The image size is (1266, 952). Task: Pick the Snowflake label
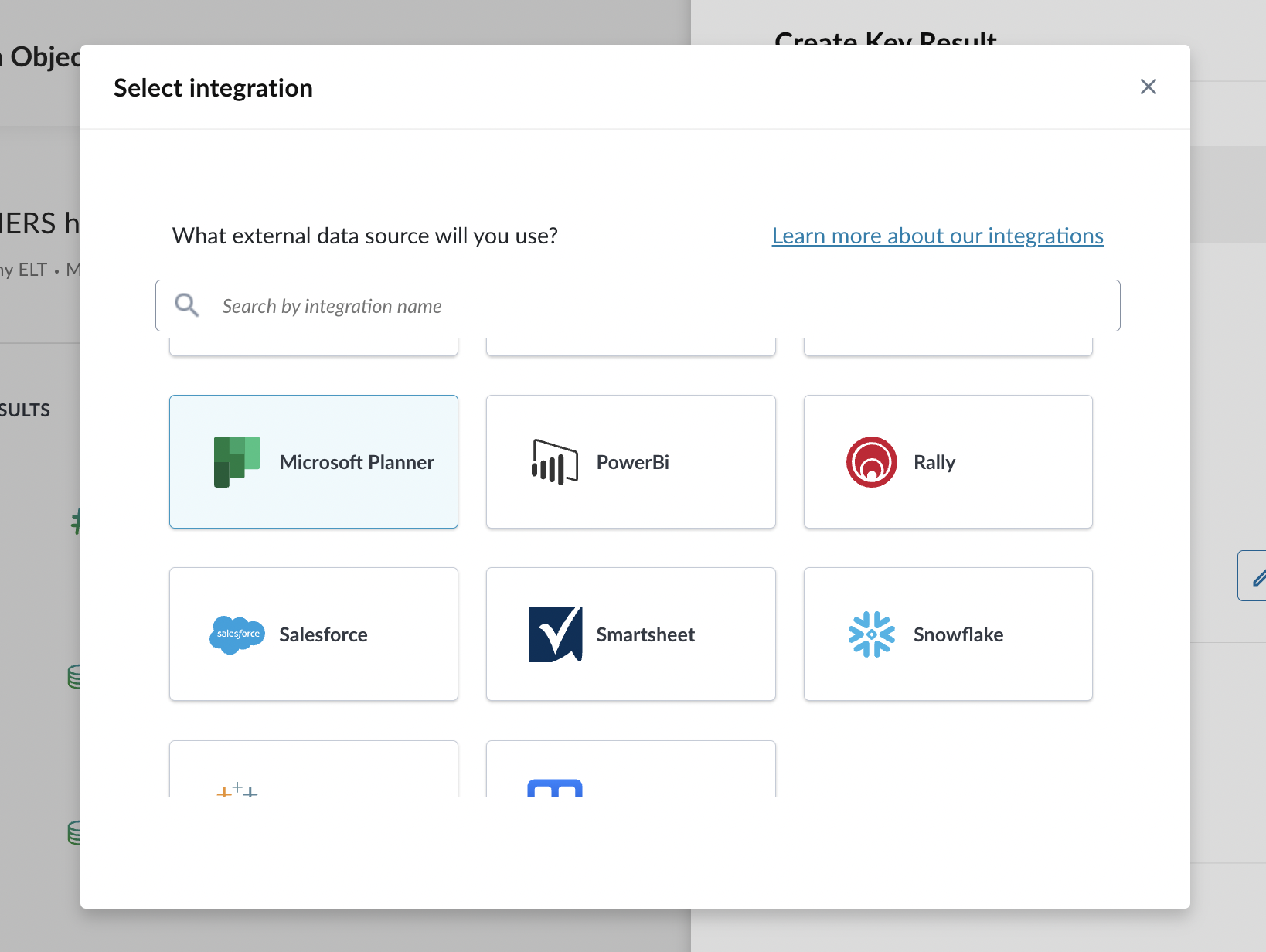958,634
